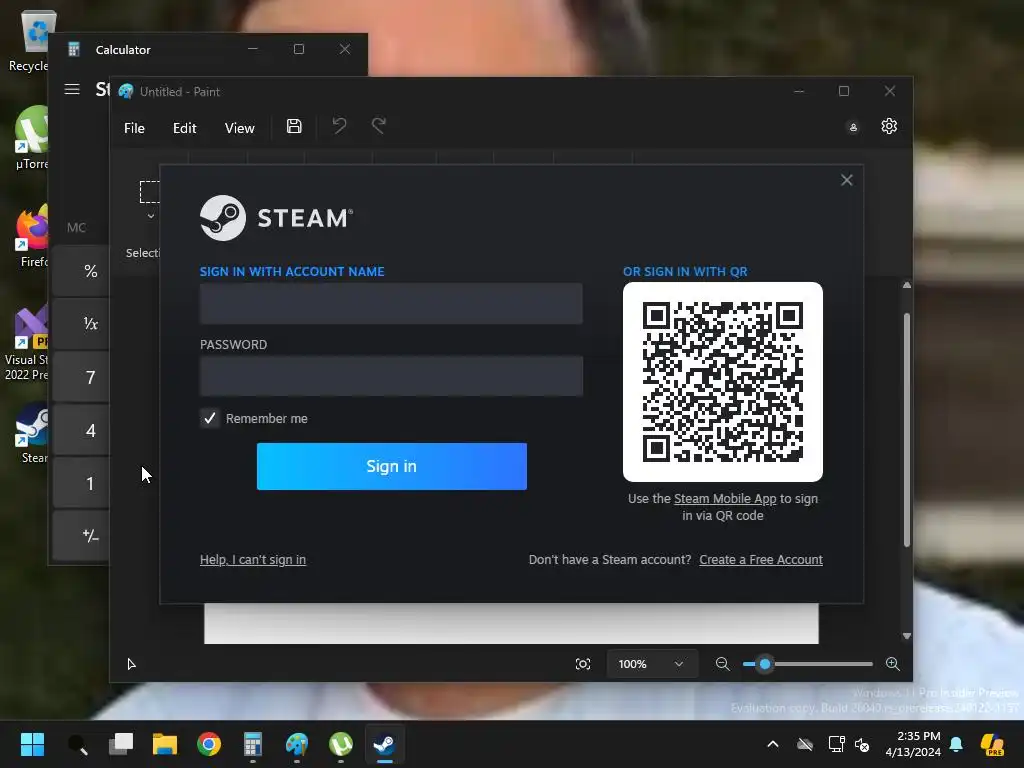Open the Paint Edit menu
The image size is (1024, 768).
184,128
